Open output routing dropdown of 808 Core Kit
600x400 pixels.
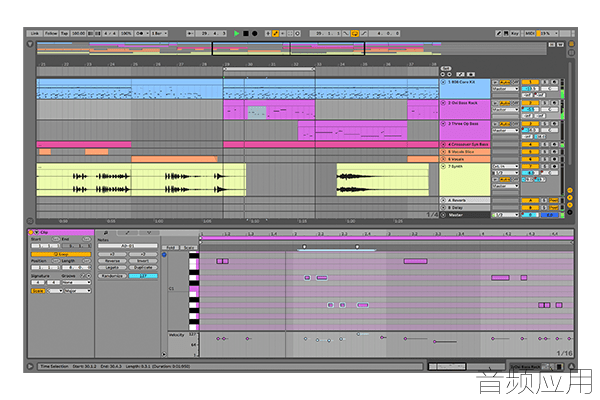pos(505,89)
